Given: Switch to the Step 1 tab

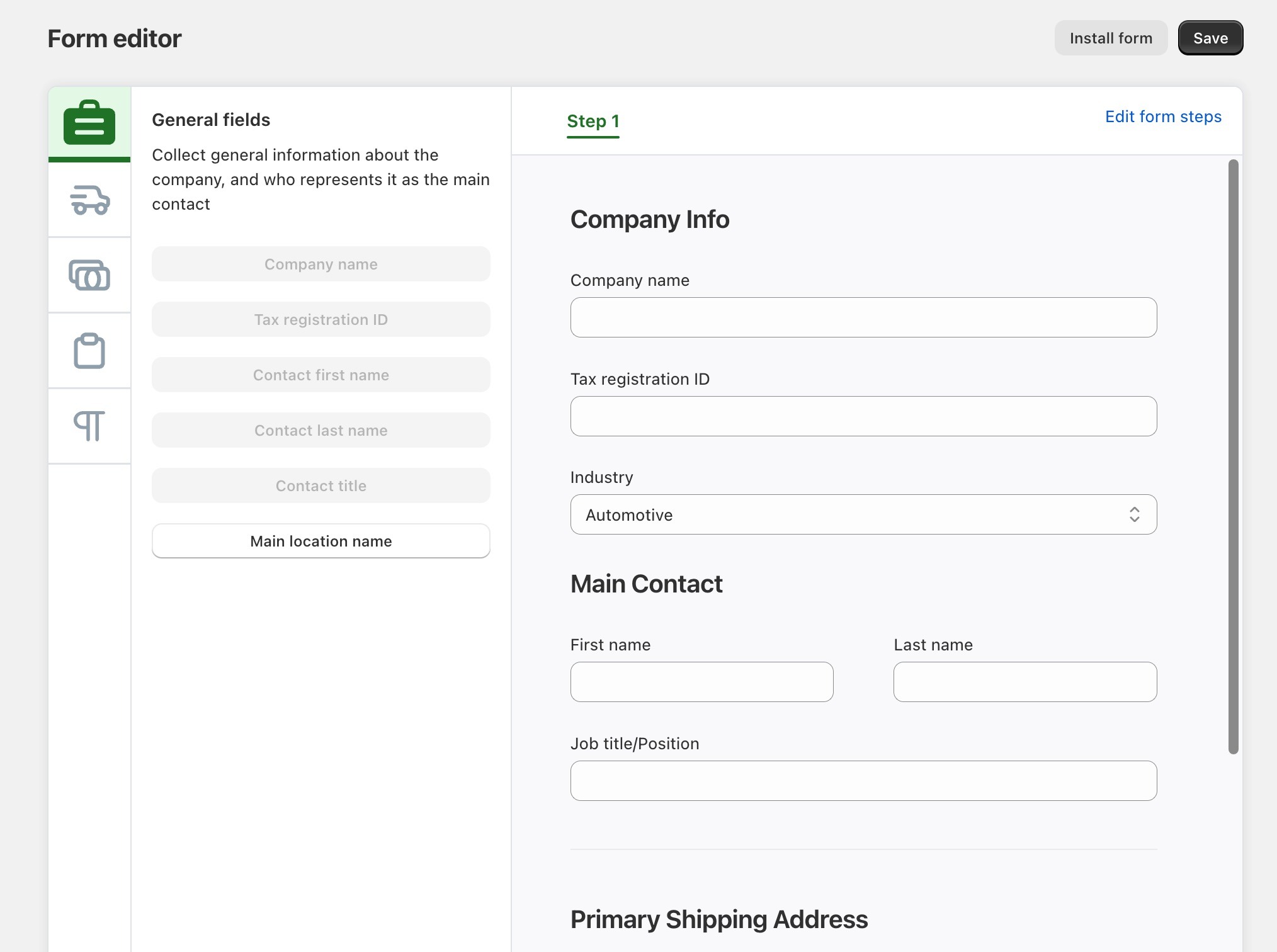Looking at the screenshot, I should pos(593,122).
